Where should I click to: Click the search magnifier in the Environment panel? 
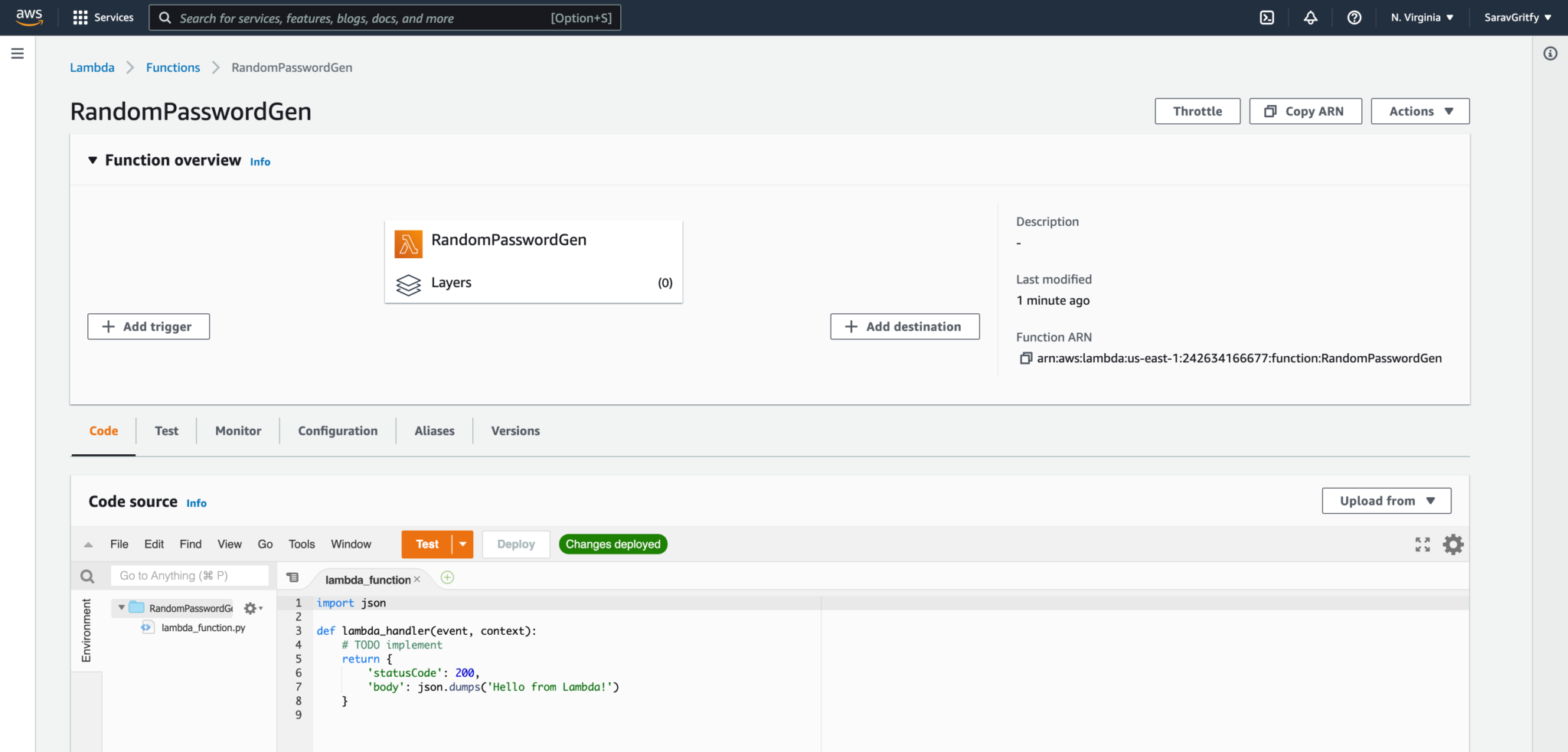point(87,575)
